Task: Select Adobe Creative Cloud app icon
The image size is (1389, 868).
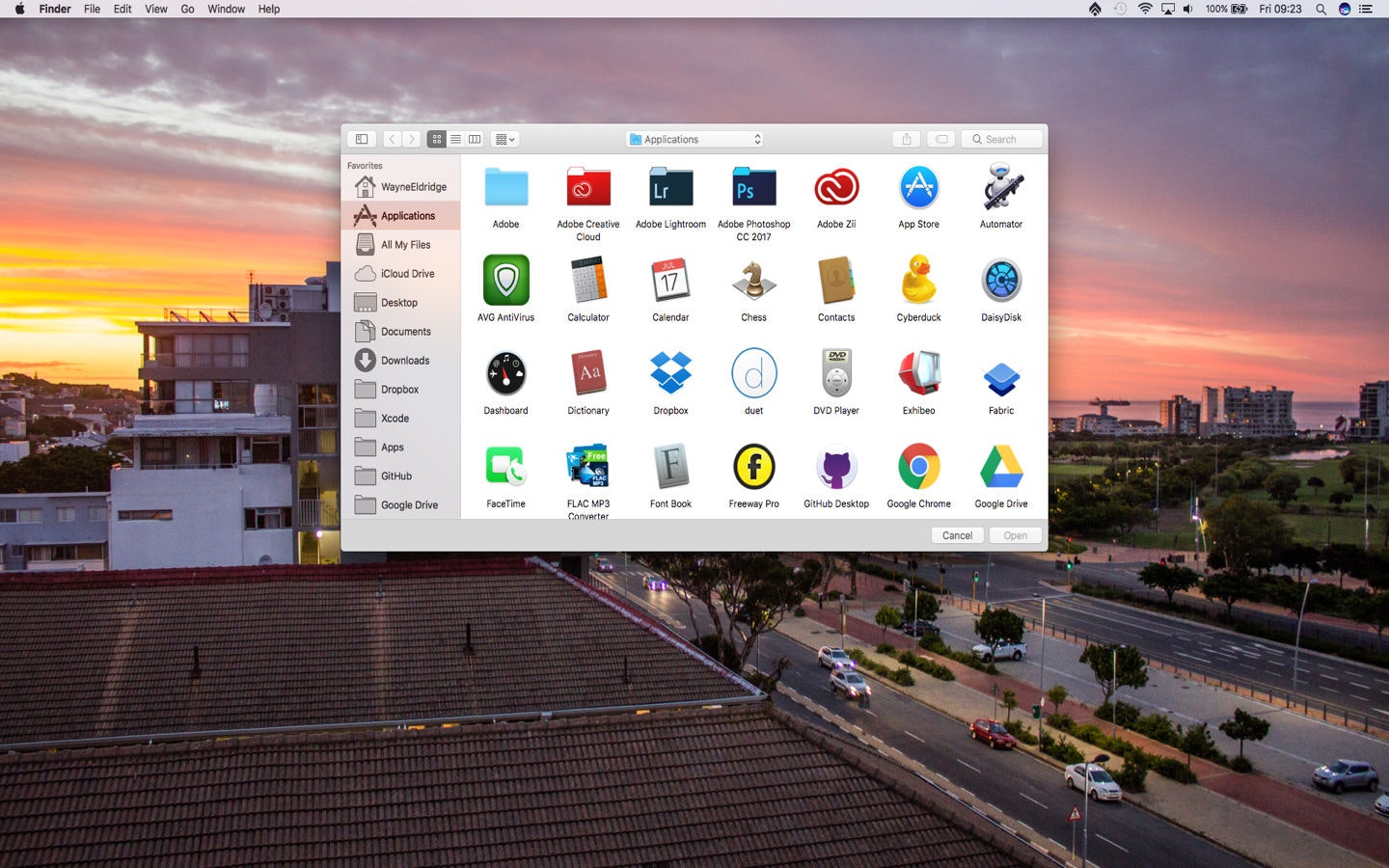Action: 588,187
